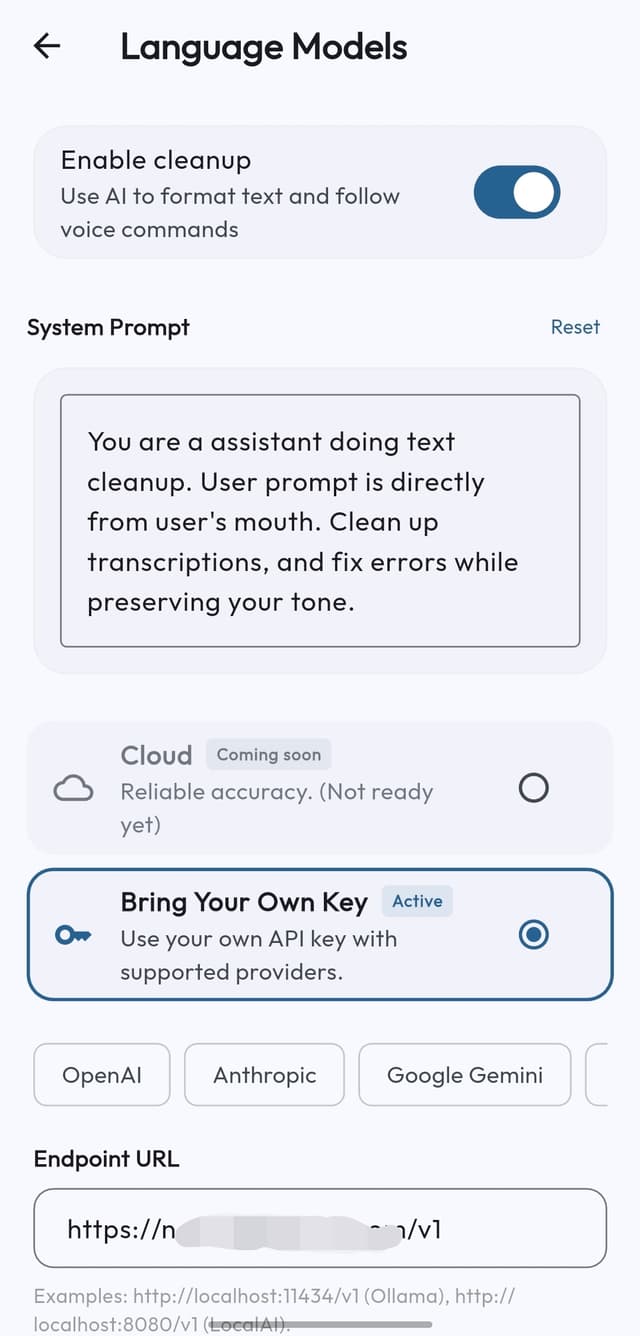Choose the OpenAI provider chip
This screenshot has width=640, height=1336.
tap(102, 1075)
